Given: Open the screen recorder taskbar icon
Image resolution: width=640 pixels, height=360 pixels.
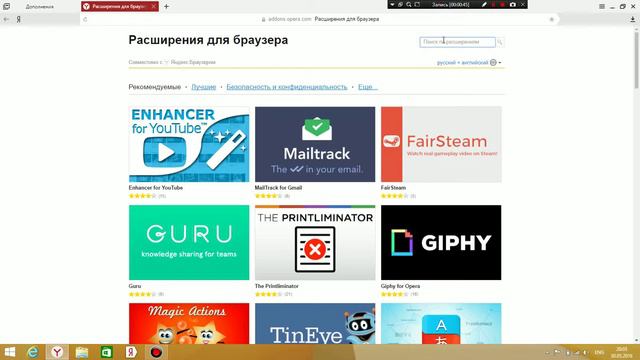Looking at the screenshot, I should (x=156, y=352).
